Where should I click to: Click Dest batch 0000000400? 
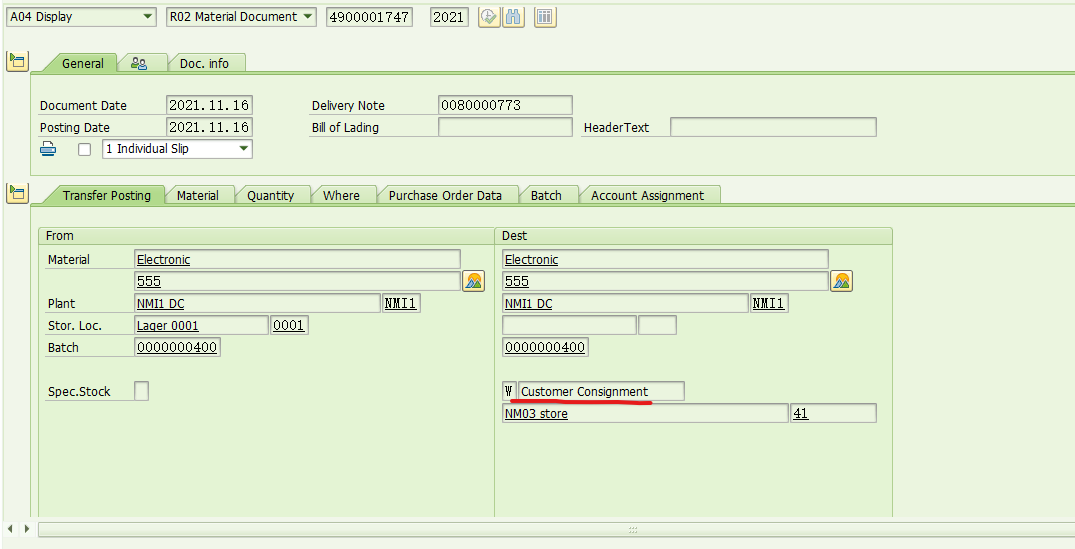[545, 347]
